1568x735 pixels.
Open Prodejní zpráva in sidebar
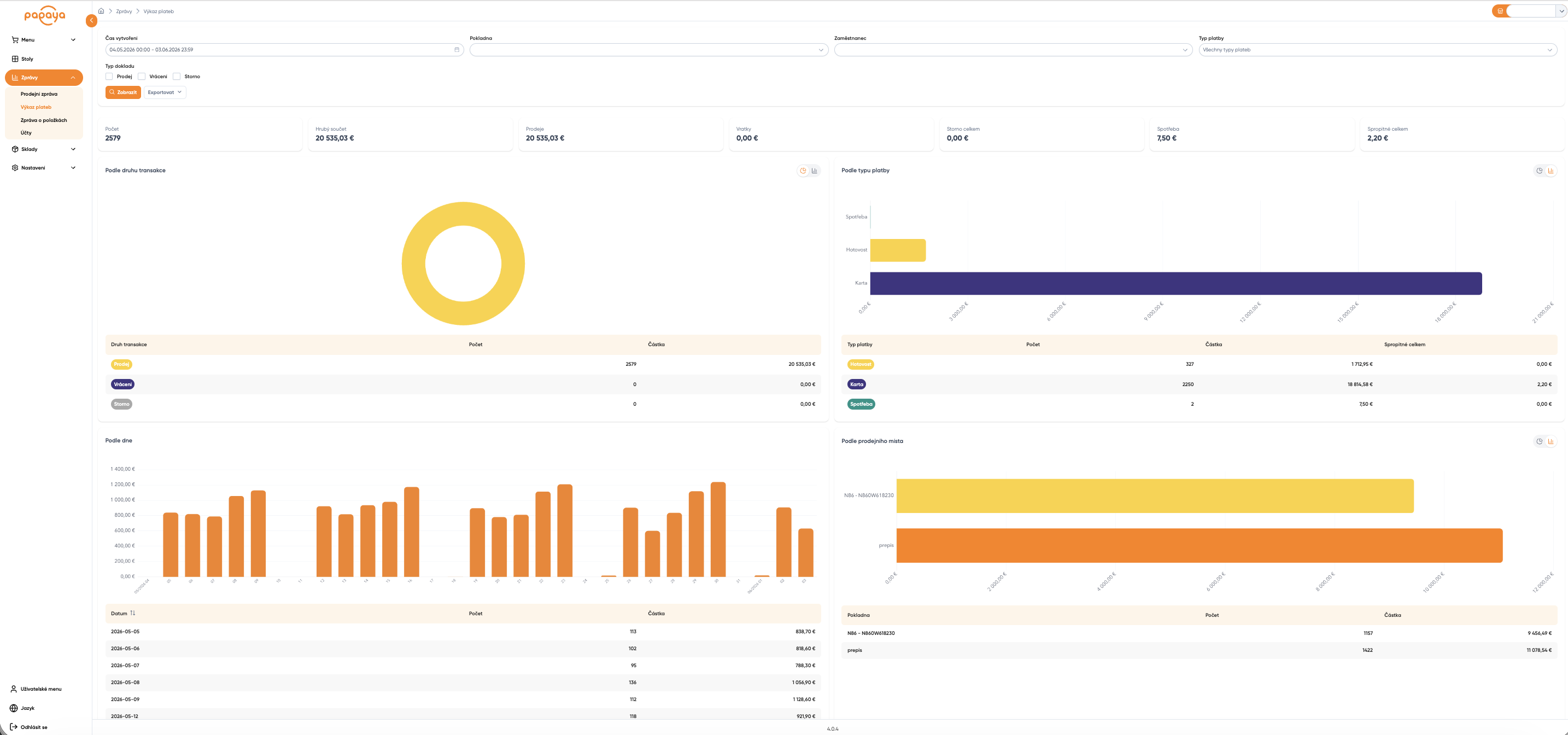(x=39, y=95)
